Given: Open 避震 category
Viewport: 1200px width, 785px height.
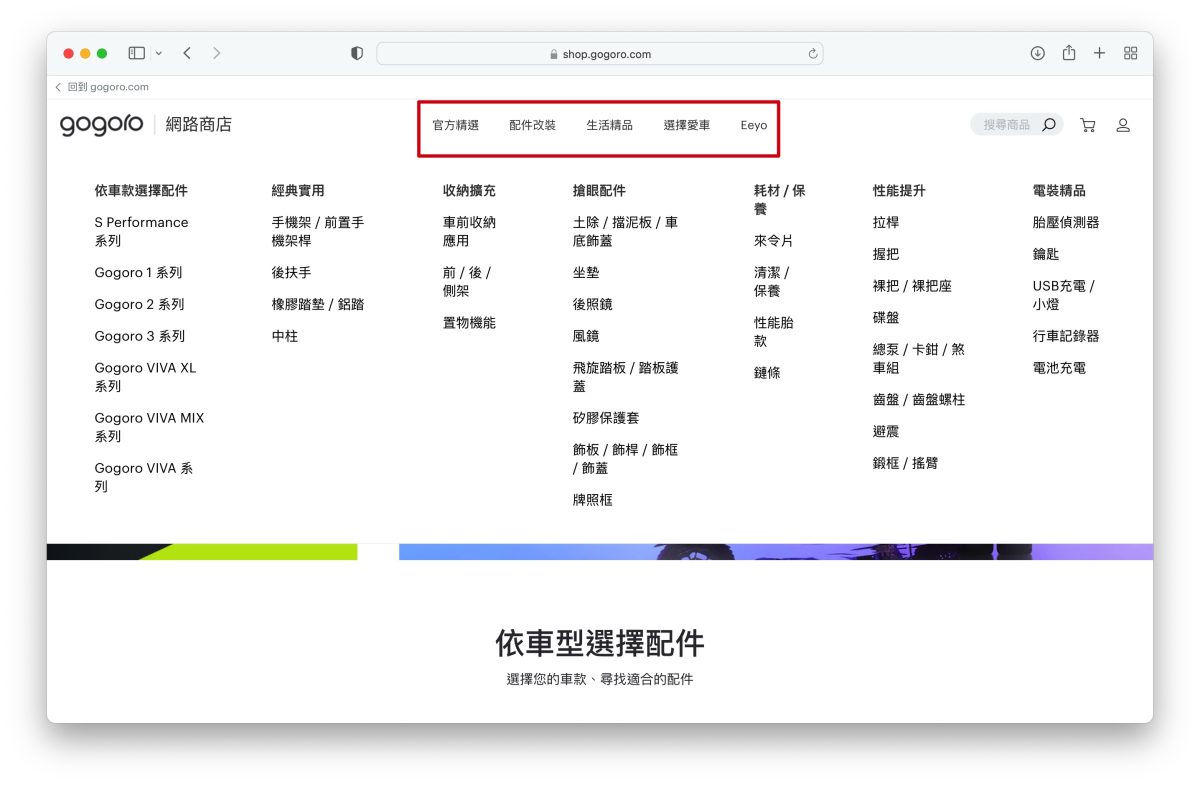Looking at the screenshot, I should coord(886,431).
